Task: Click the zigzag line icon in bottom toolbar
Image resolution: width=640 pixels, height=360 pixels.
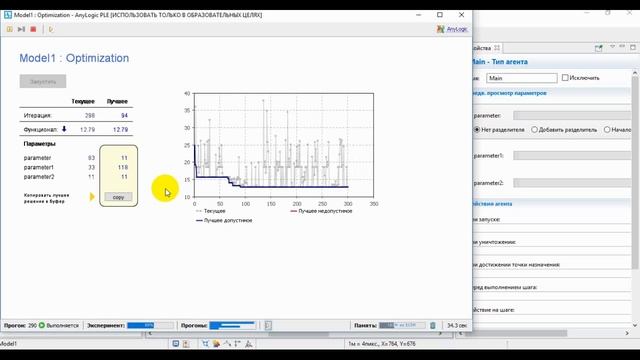Action: pyautogui.click(x=227, y=344)
